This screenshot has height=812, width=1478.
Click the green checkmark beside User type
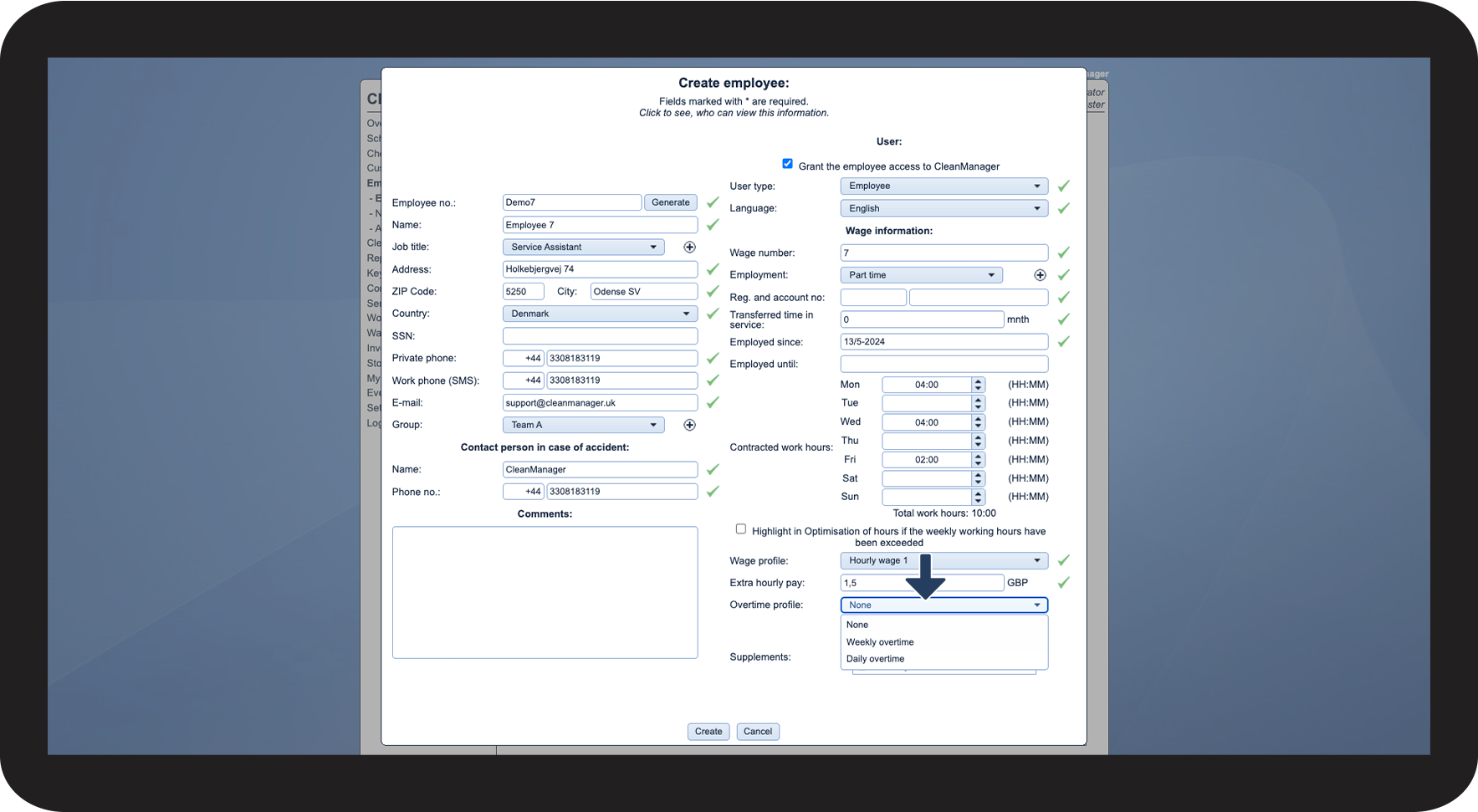1063,186
